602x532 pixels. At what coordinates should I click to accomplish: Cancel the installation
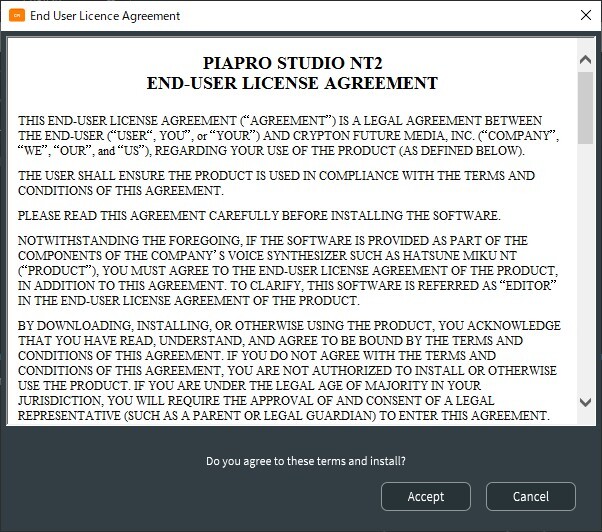(x=531, y=496)
